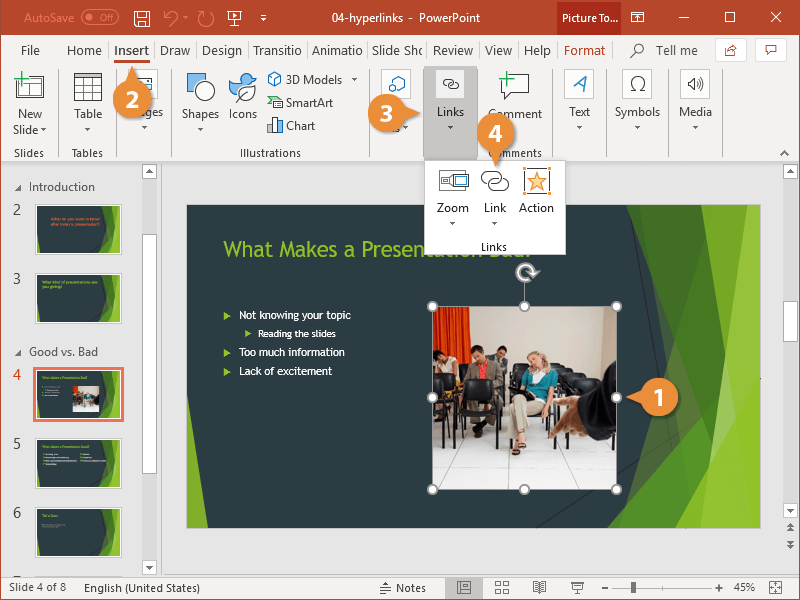The image size is (800, 600).
Task: Toggle the Notes pane
Action: (403, 588)
